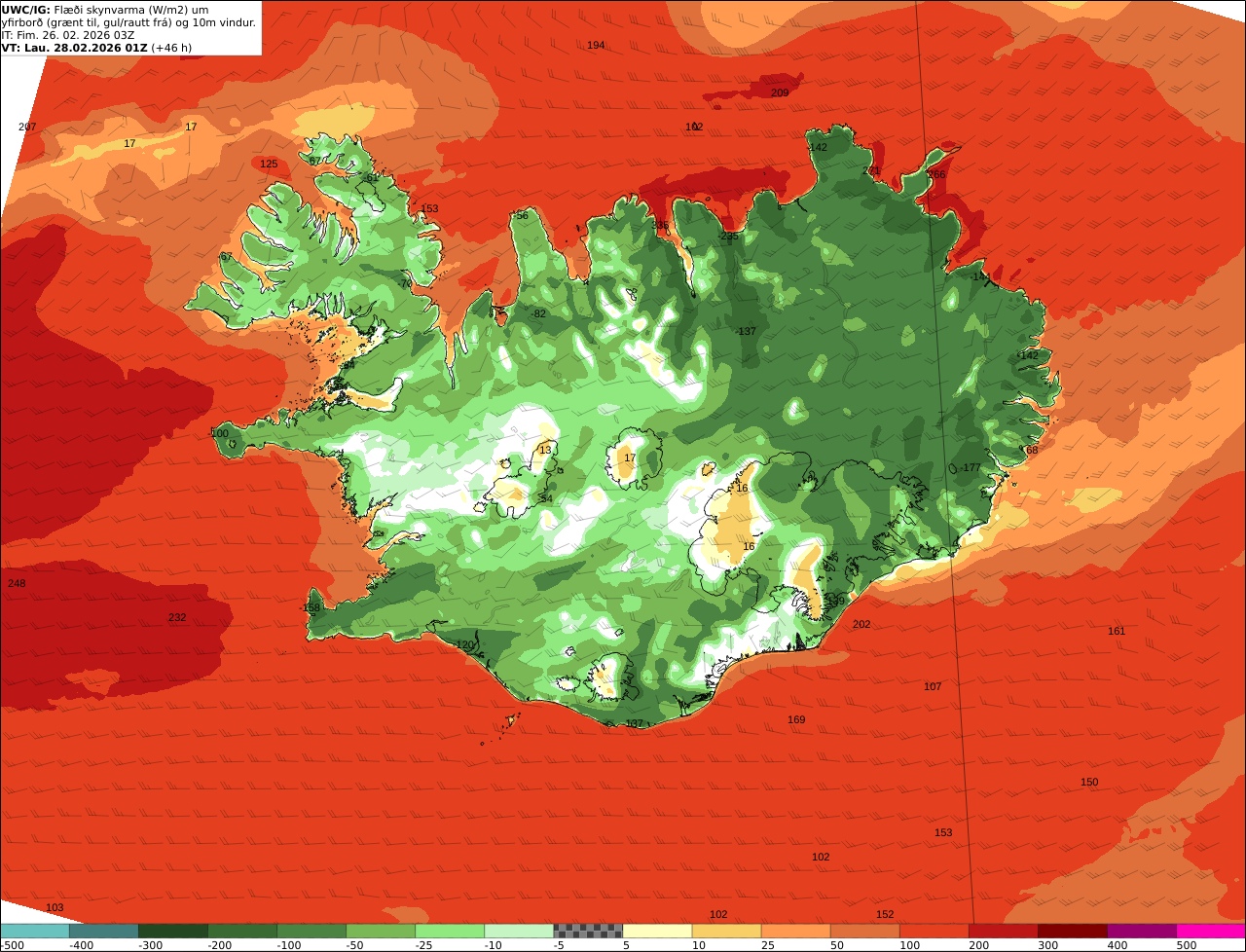The width and height of the screenshot is (1246, 952).
Task: Select the crimson red legend swatch at 200
Action: click(x=1002, y=932)
